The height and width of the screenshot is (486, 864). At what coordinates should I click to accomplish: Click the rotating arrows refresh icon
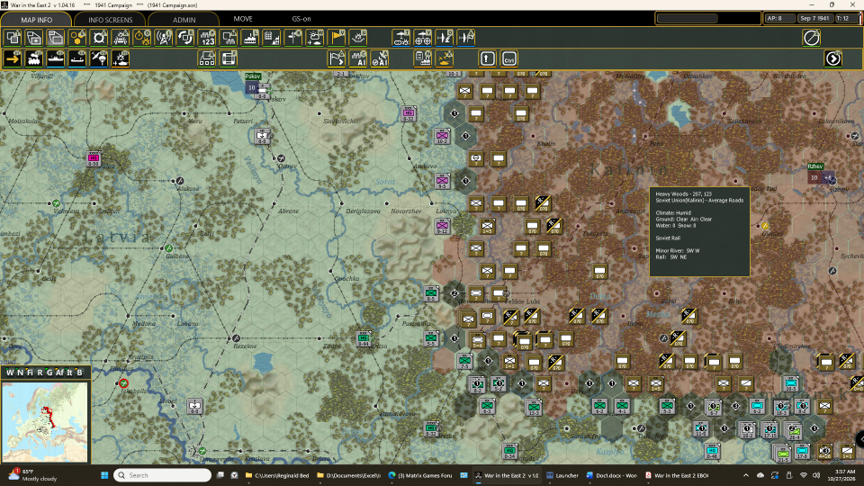(185, 38)
